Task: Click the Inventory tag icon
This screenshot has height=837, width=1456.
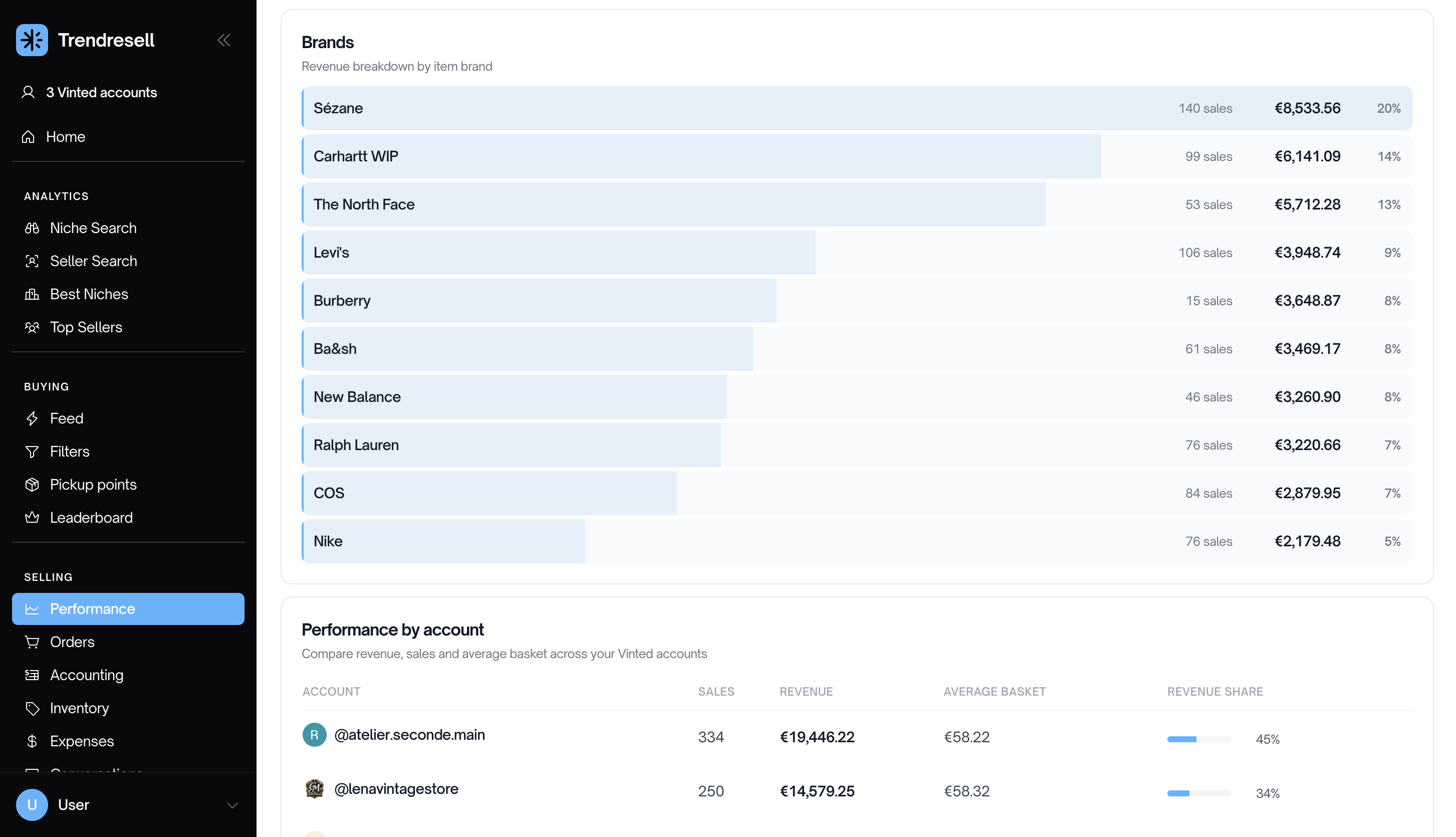Action: tap(32, 708)
